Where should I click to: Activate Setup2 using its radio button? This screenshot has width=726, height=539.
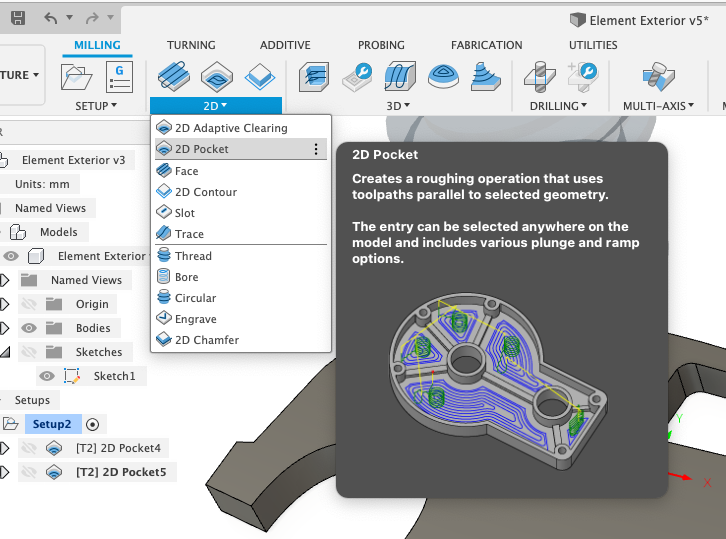(x=93, y=424)
